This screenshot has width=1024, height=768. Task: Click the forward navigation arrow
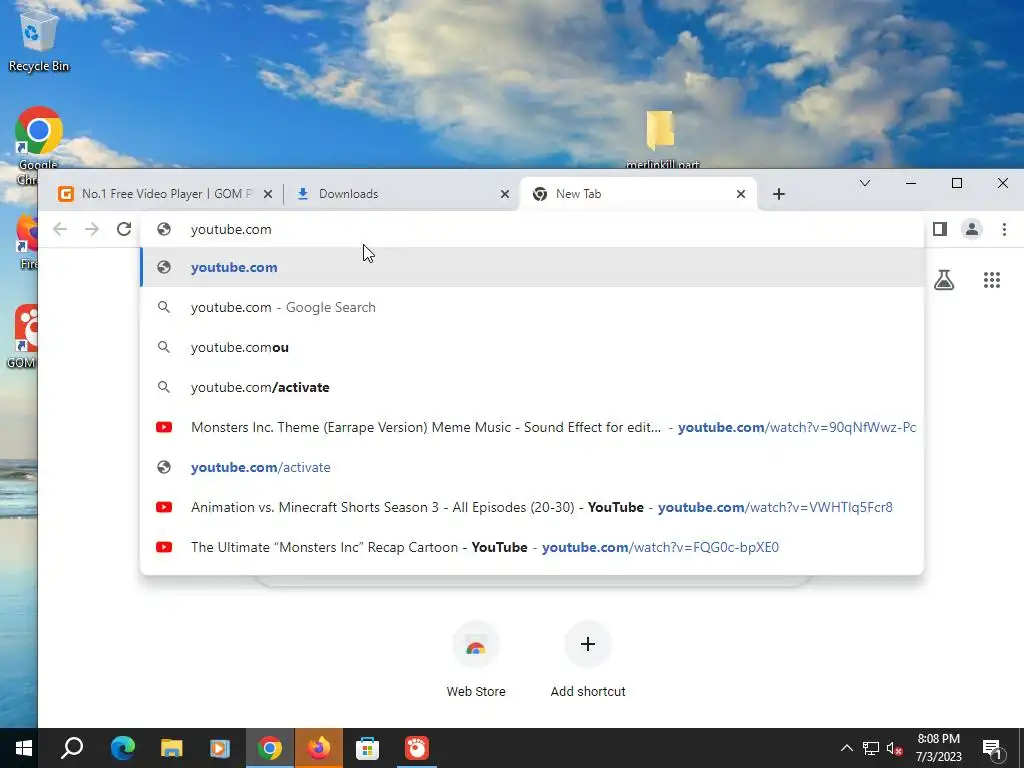pyautogui.click(x=92, y=229)
